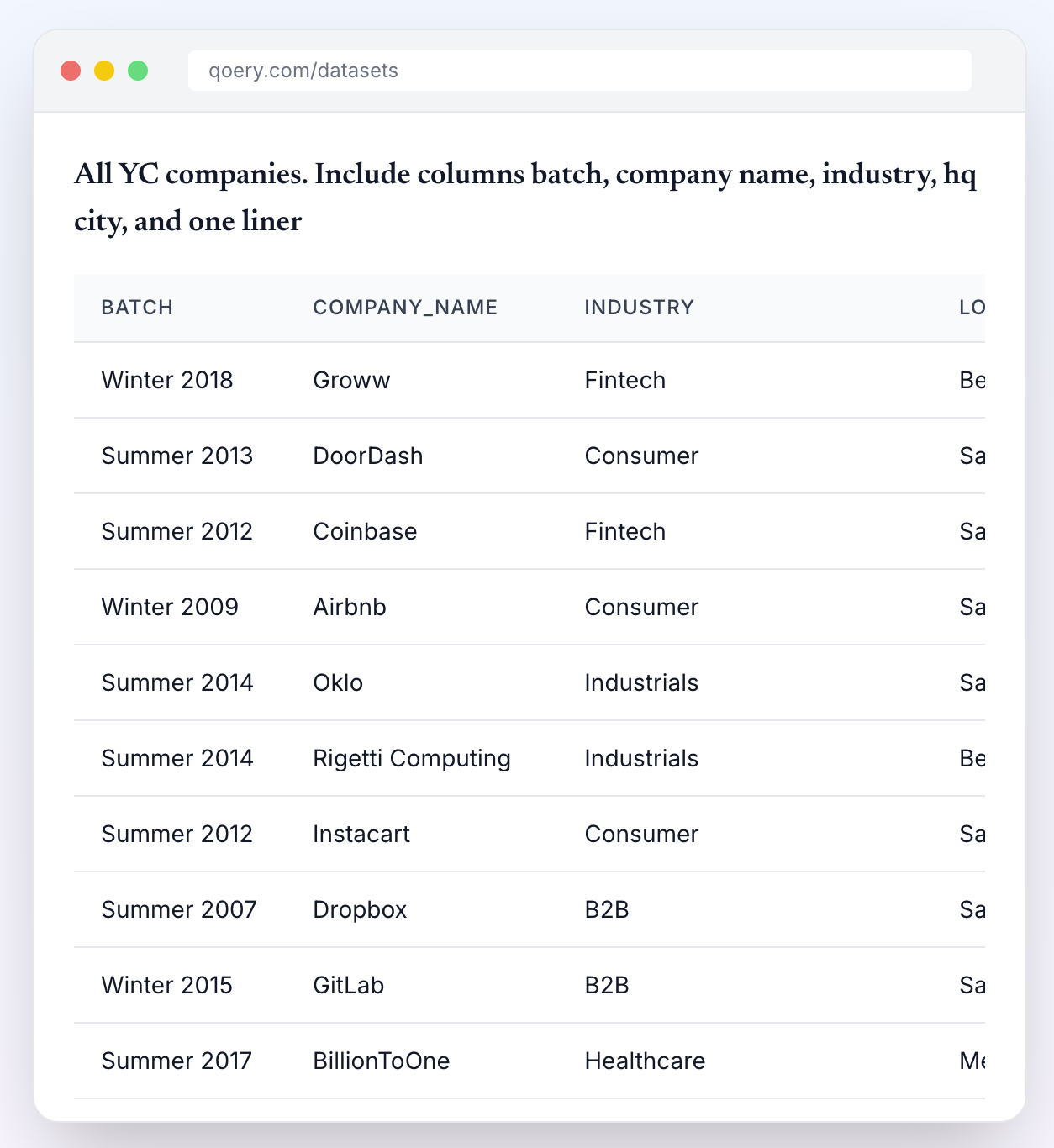The image size is (1054, 1148).
Task: Click Airbnb's Fintech neighbor, Groww's industry cell
Action: coord(624,380)
